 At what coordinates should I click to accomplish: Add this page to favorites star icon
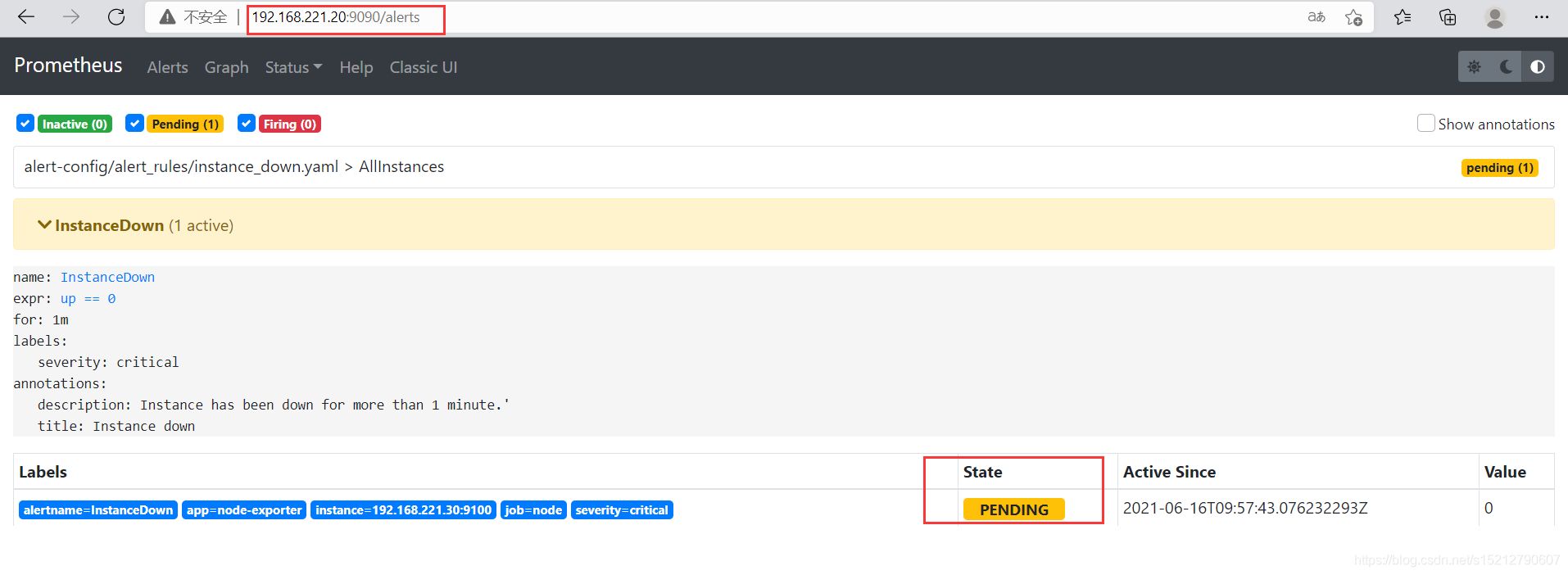[x=1353, y=17]
